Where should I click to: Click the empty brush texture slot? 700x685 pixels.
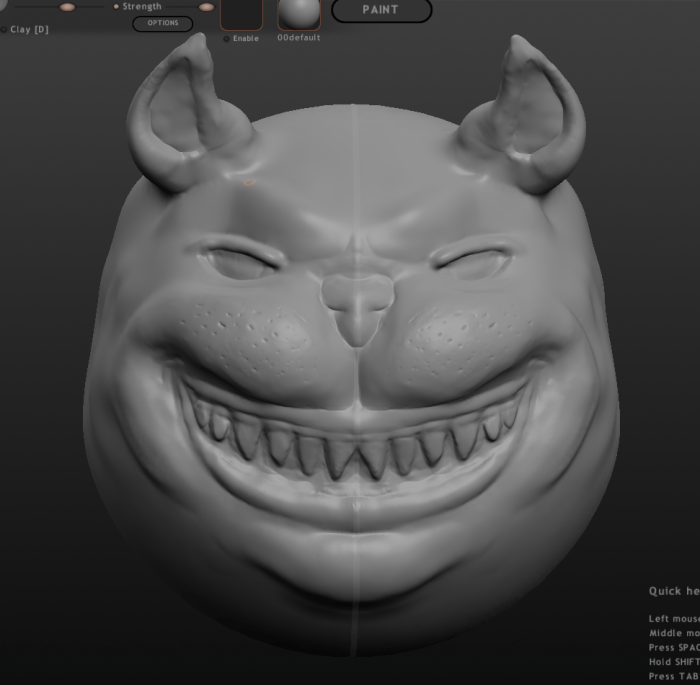241,14
